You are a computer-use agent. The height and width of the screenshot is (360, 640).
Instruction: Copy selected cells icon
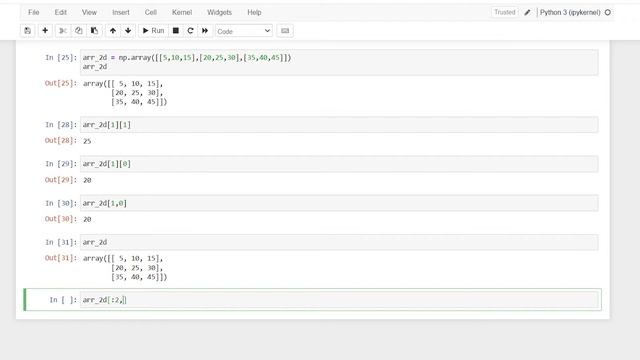pyautogui.click(x=78, y=31)
